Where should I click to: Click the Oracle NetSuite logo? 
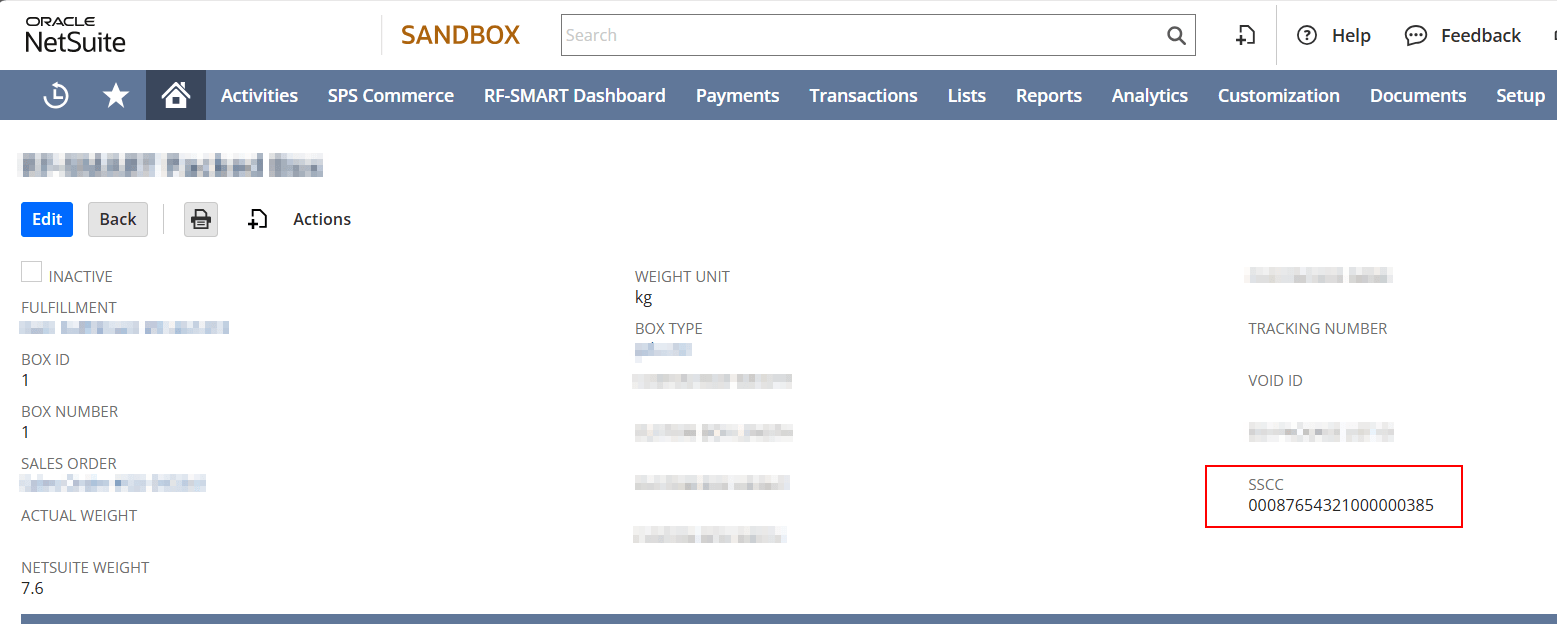pyautogui.click(x=75, y=34)
